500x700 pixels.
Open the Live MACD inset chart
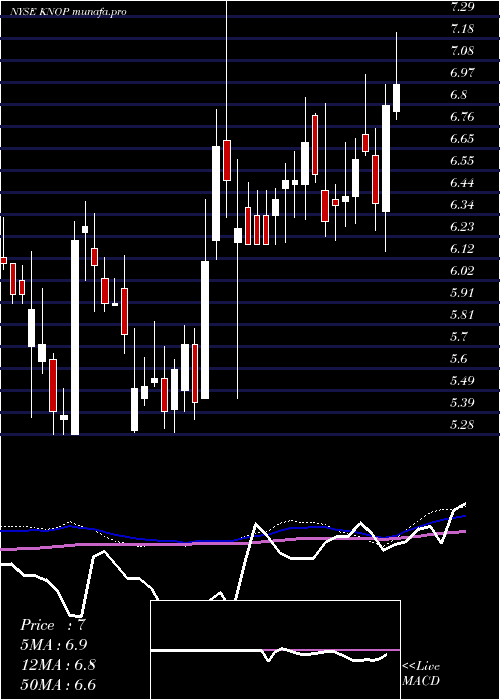click(275, 650)
